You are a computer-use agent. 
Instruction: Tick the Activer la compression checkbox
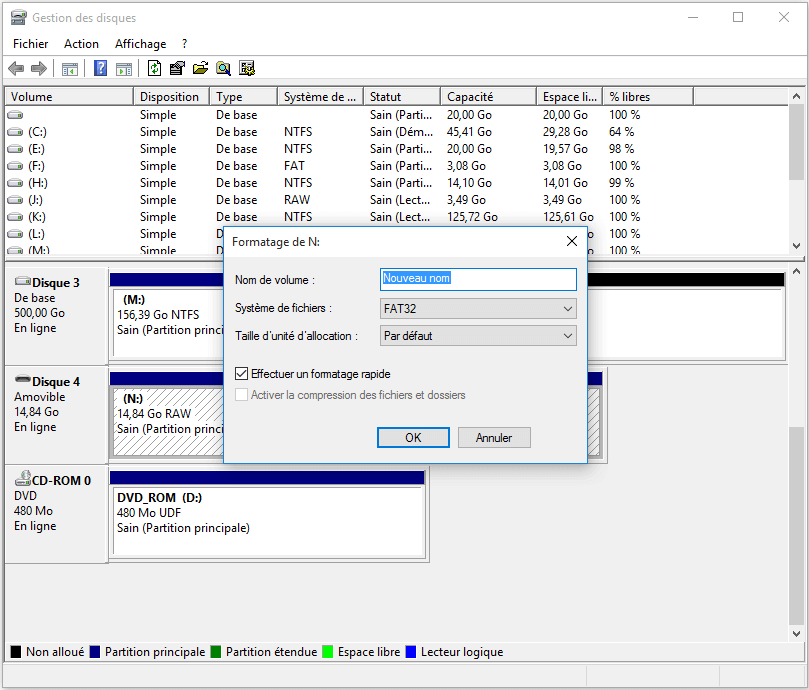click(241, 395)
